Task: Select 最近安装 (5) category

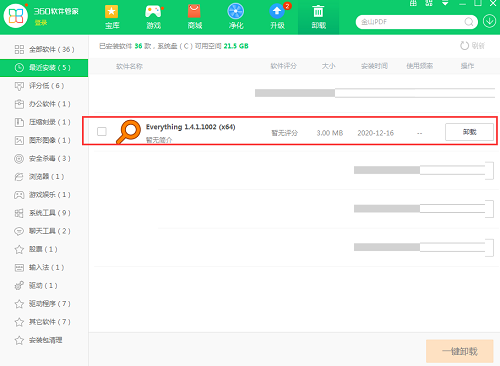Action: pos(44,68)
